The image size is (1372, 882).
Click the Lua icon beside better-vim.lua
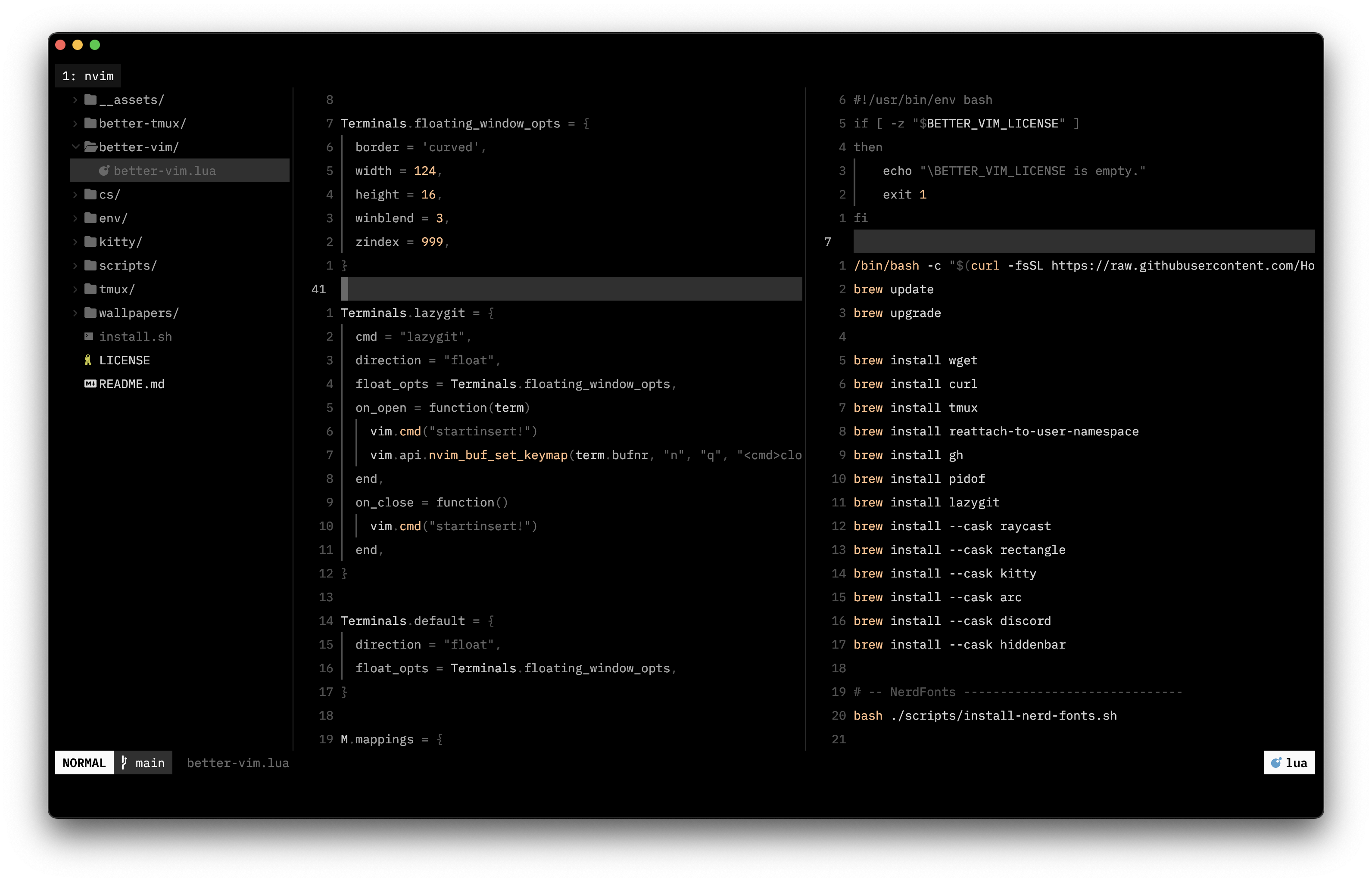click(x=104, y=171)
